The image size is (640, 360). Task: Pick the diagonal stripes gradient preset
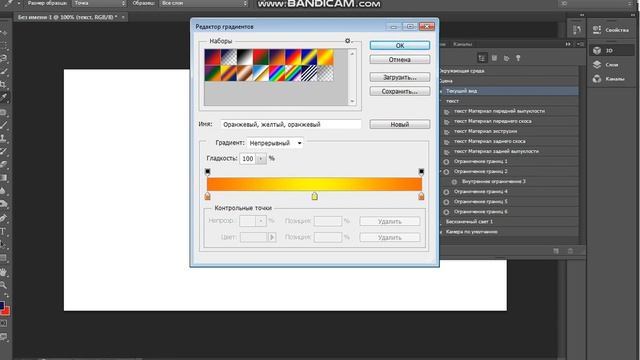309,73
